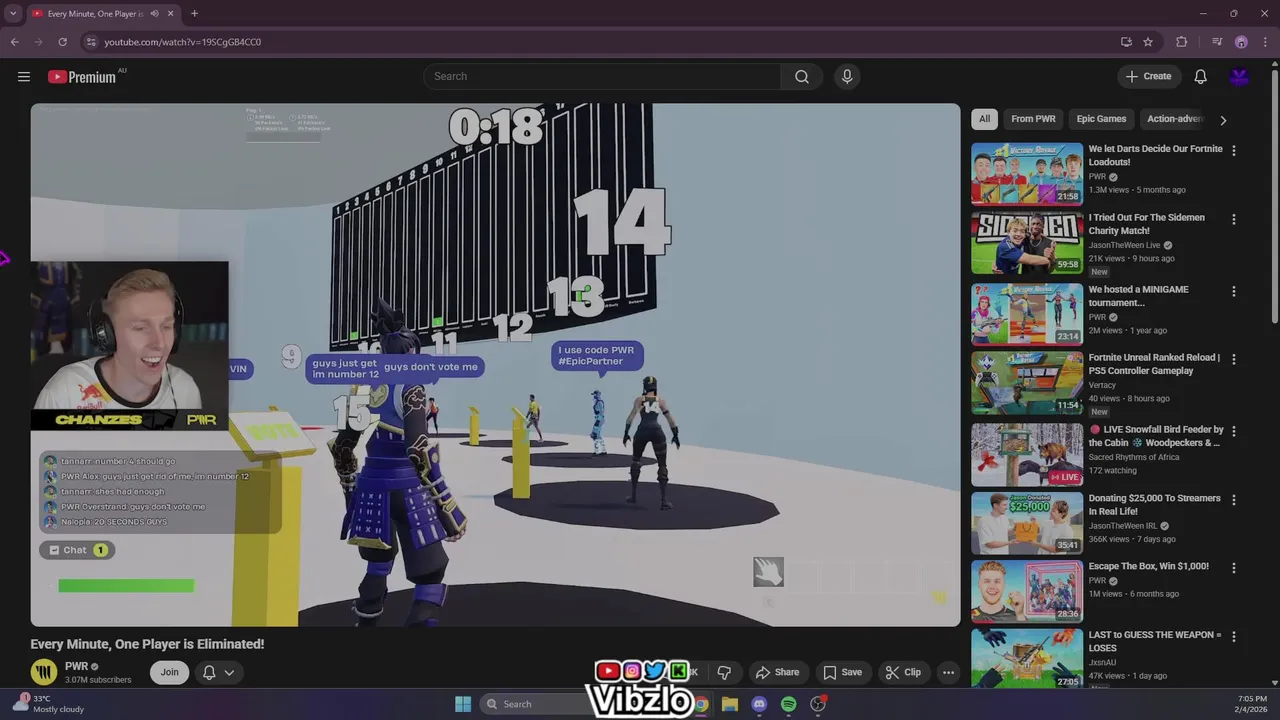The image size is (1280, 720).
Task: Open Discord from the taskbar
Action: click(x=759, y=704)
